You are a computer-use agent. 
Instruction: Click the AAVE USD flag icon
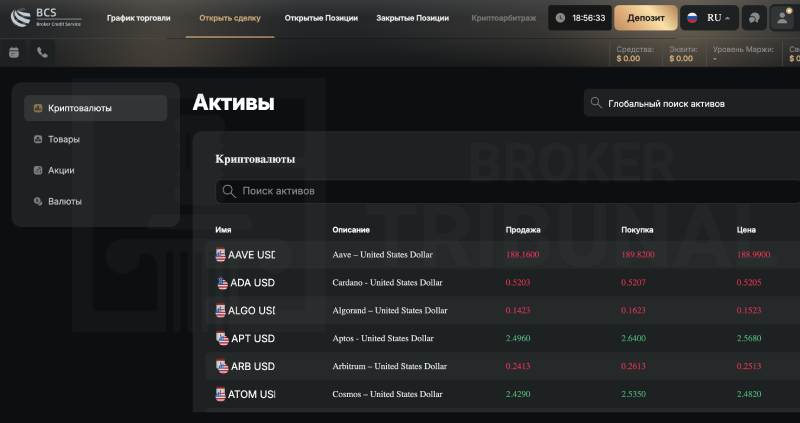click(221, 255)
